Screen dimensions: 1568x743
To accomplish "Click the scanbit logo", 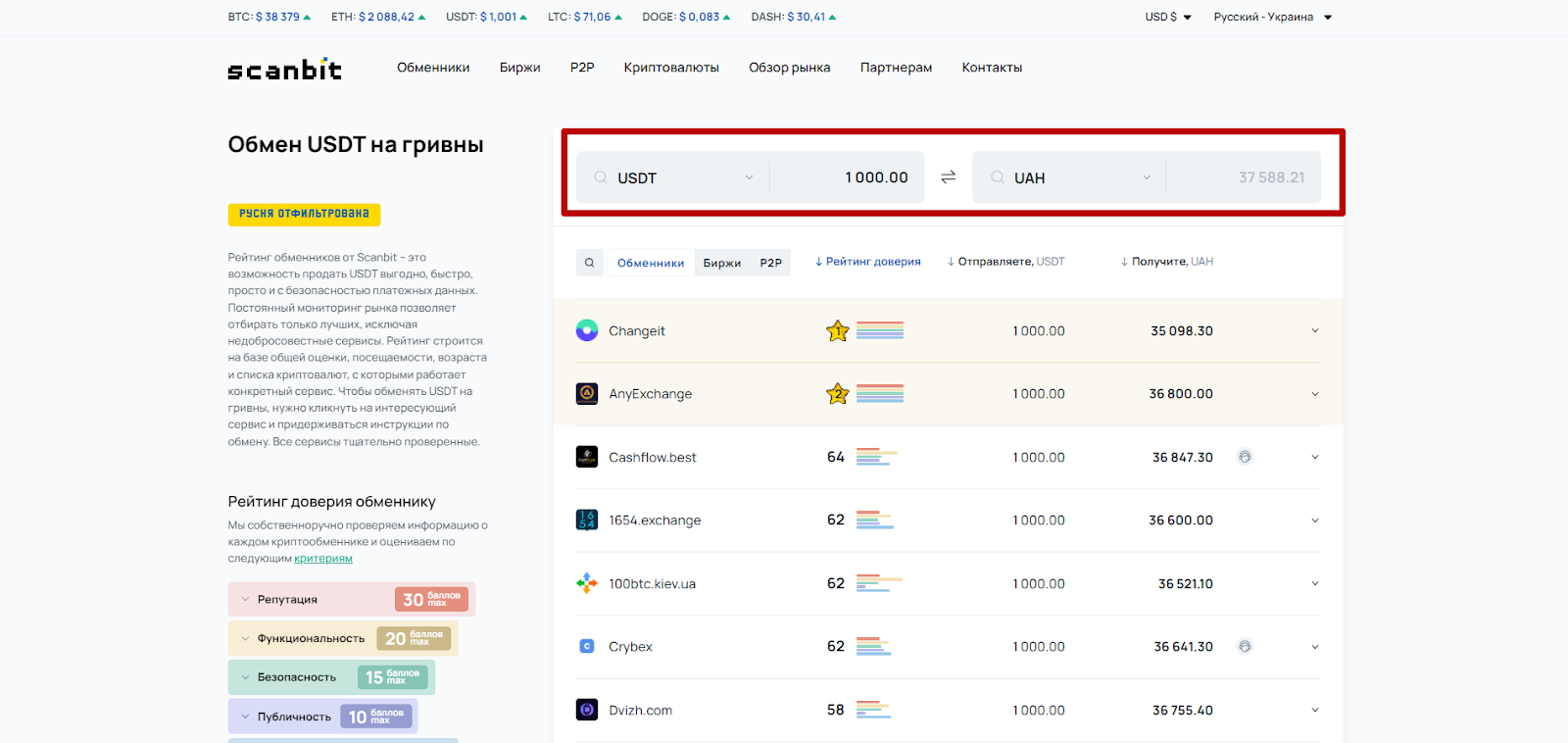I will point(284,69).
